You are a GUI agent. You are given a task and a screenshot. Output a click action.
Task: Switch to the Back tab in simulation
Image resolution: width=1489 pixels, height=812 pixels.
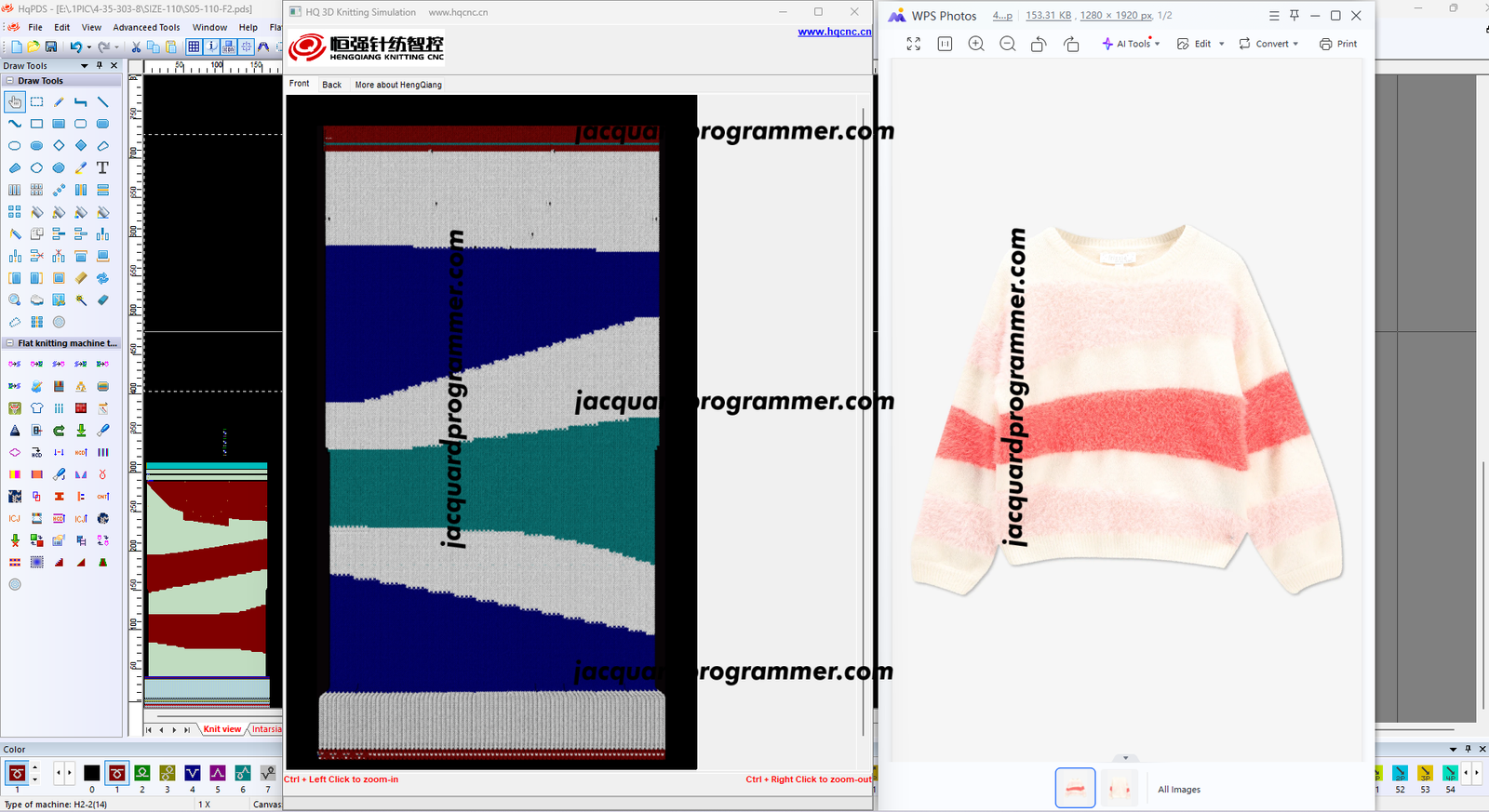[x=331, y=85]
